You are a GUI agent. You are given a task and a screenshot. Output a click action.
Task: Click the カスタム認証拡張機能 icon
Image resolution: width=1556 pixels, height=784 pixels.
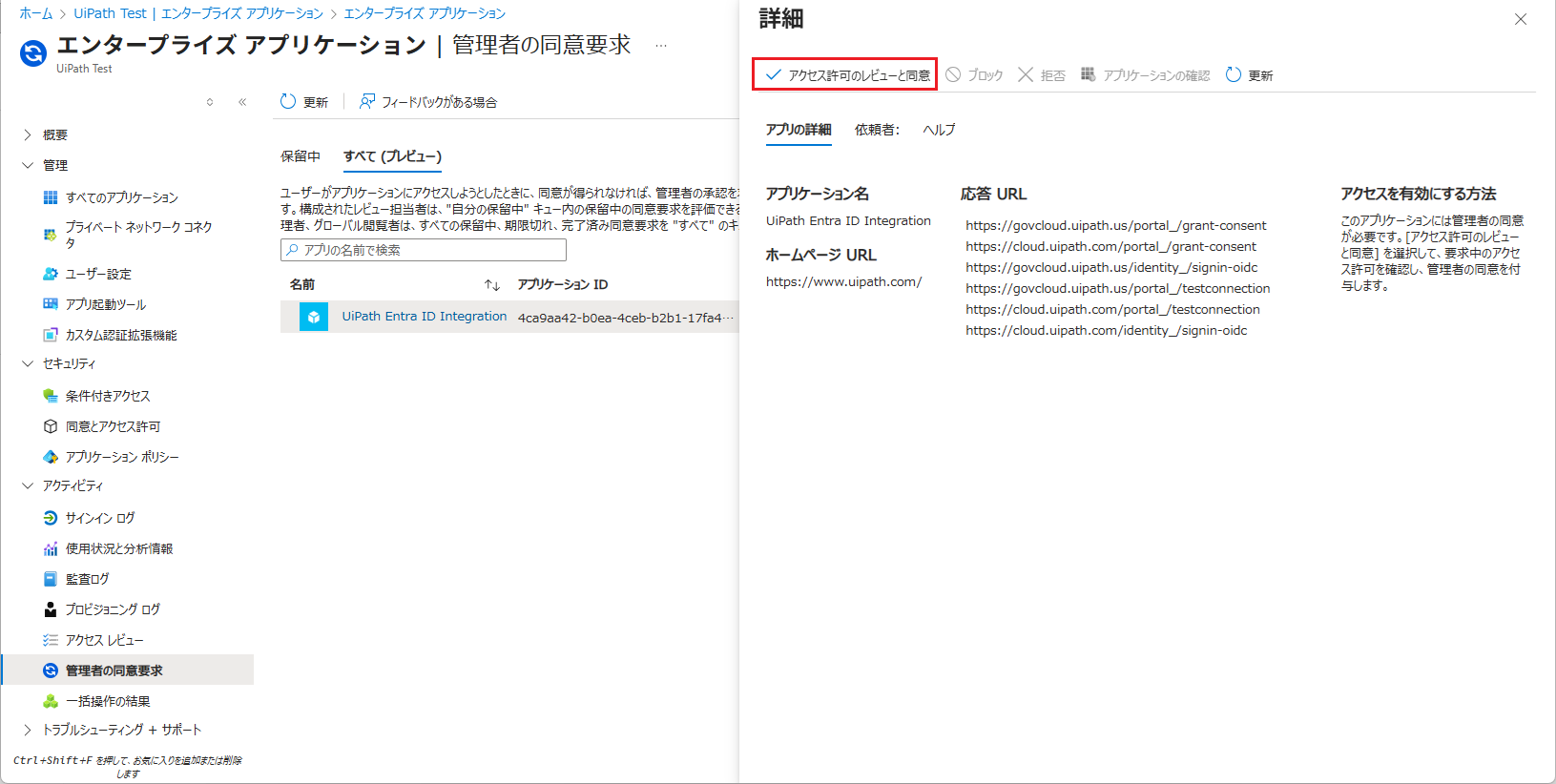click(51, 335)
